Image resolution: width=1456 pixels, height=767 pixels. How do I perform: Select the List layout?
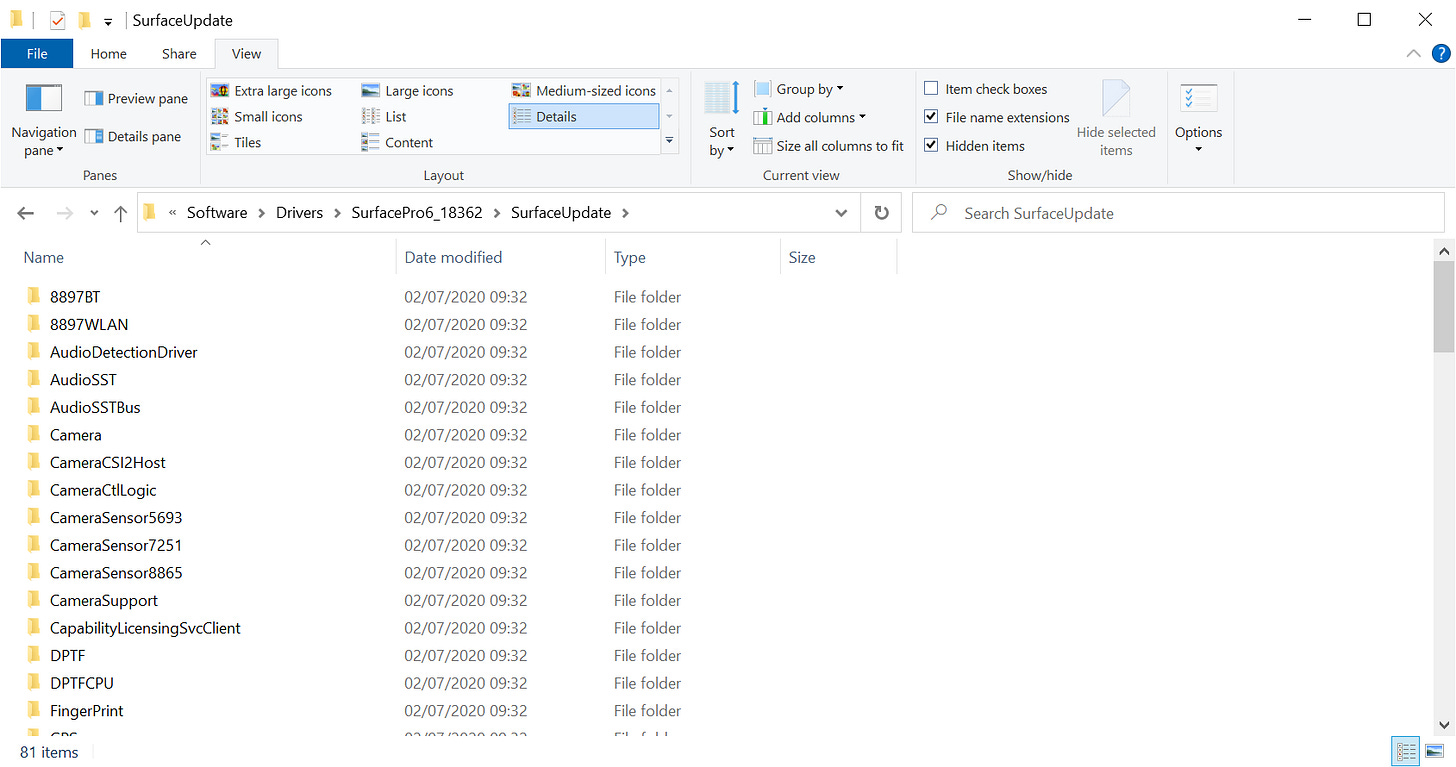pos(384,116)
